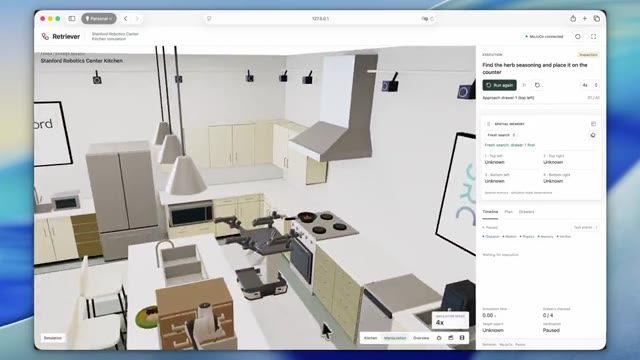Select the Kitchen camera view
640x360 pixels.
371,338
